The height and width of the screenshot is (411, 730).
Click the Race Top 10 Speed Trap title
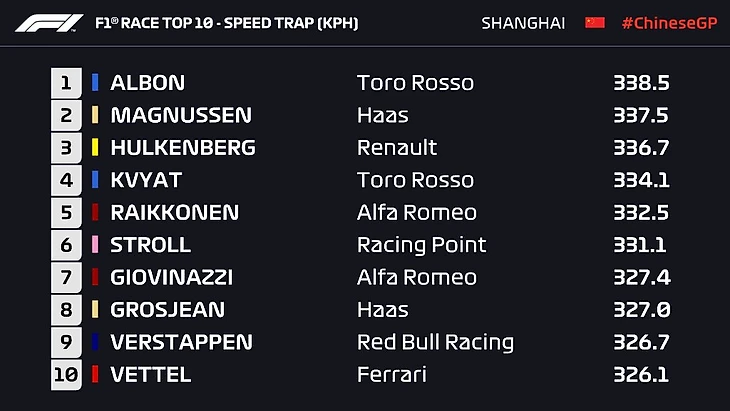226,22
